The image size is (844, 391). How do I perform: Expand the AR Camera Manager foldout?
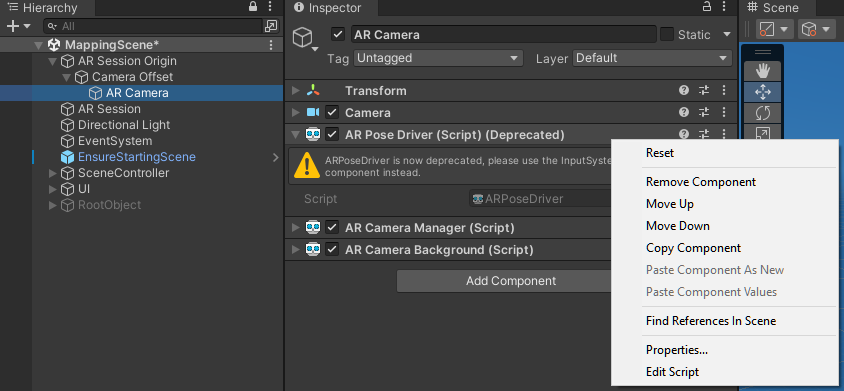(295, 228)
